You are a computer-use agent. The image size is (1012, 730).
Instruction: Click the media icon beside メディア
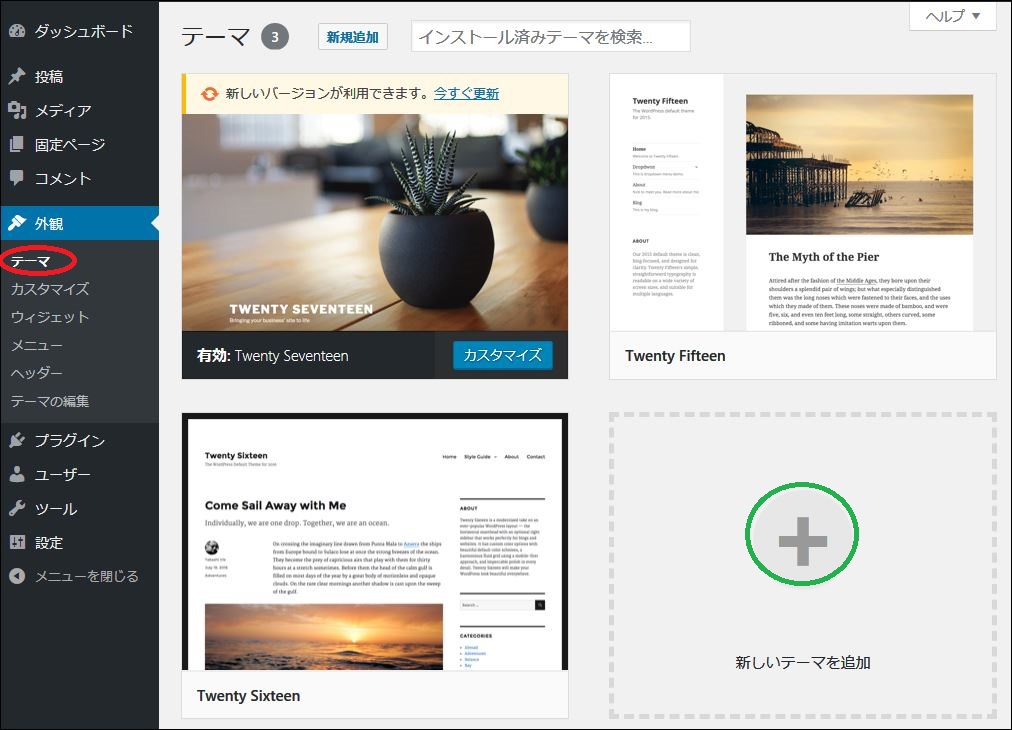pyautogui.click(x=17, y=110)
